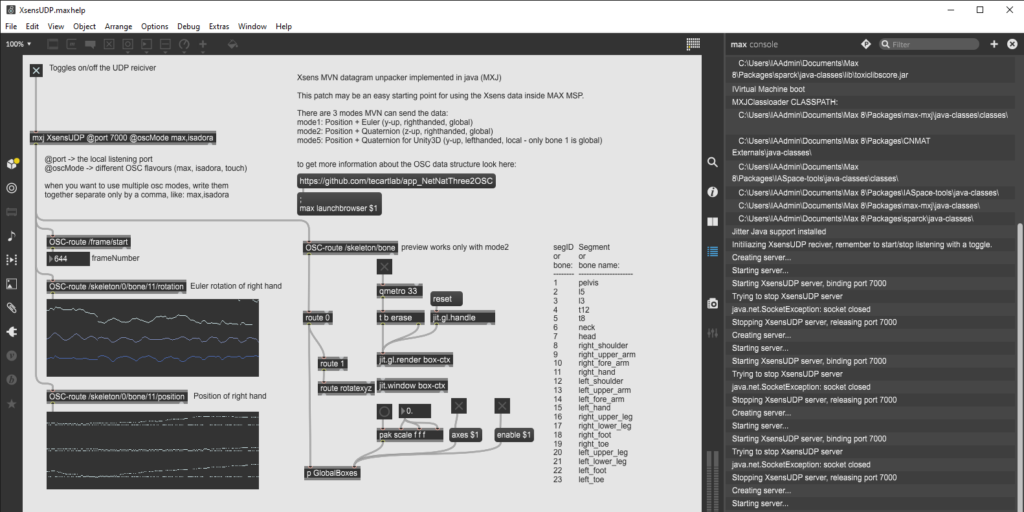Click the github.com/tecartlab URL message box

[396, 181]
